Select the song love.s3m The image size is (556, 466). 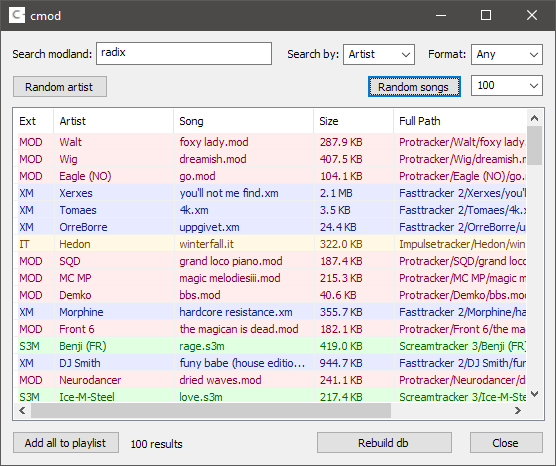[x=201, y=397]
